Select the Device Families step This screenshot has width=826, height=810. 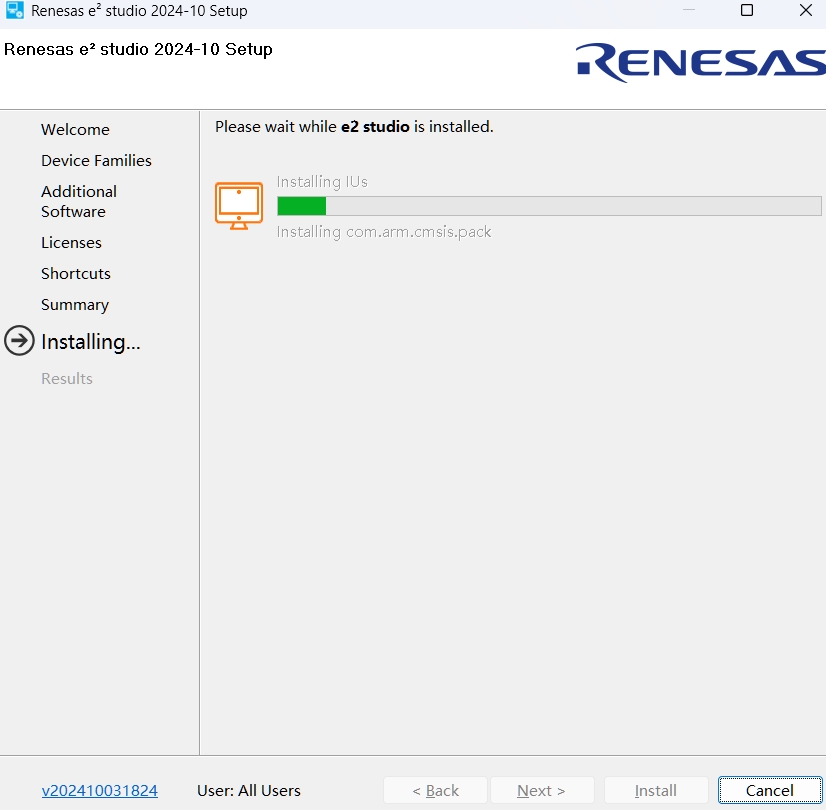[x=96, y=160]
